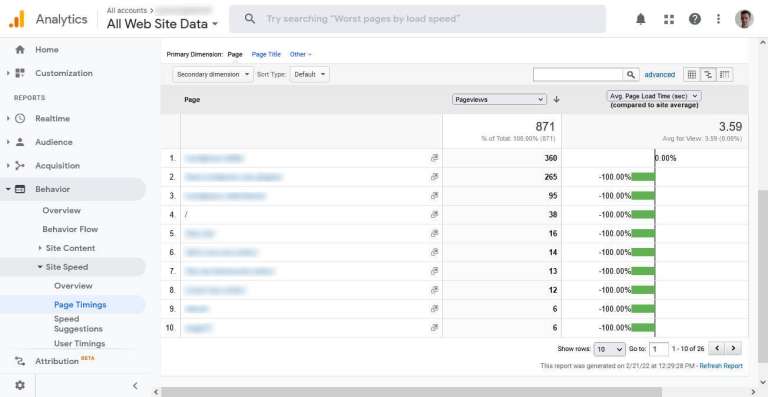Click the Refresh Report link
Viewport: 768px width, 397px height.
pyautogui.click(x=721, y=366)
